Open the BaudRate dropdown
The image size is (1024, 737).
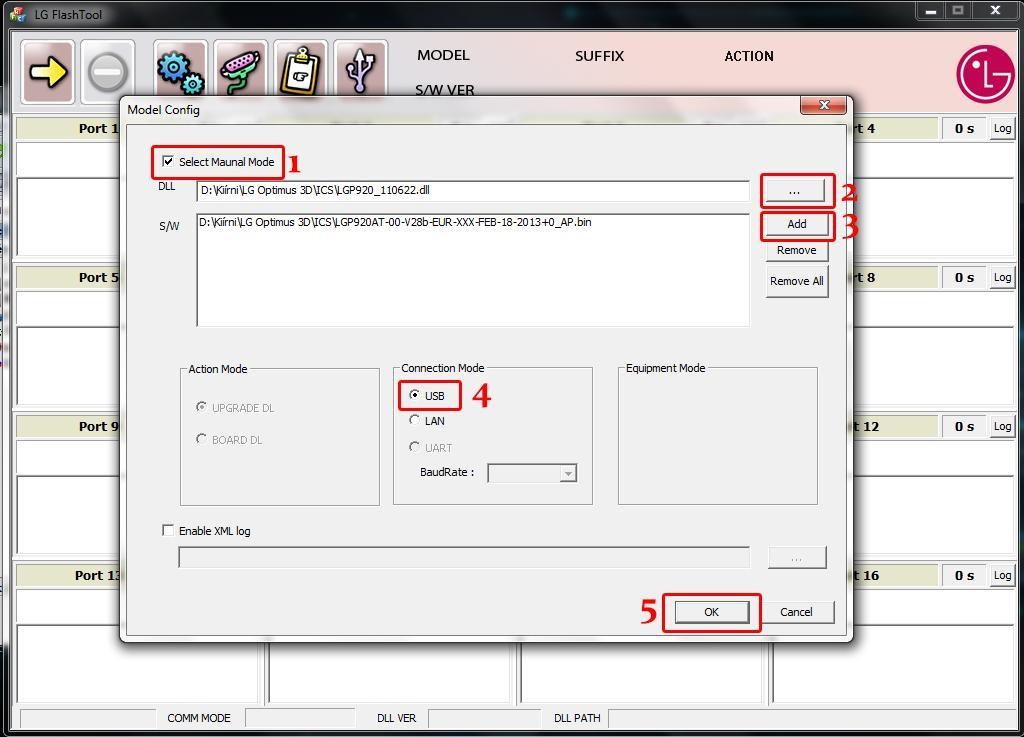(x=568, y=473)
